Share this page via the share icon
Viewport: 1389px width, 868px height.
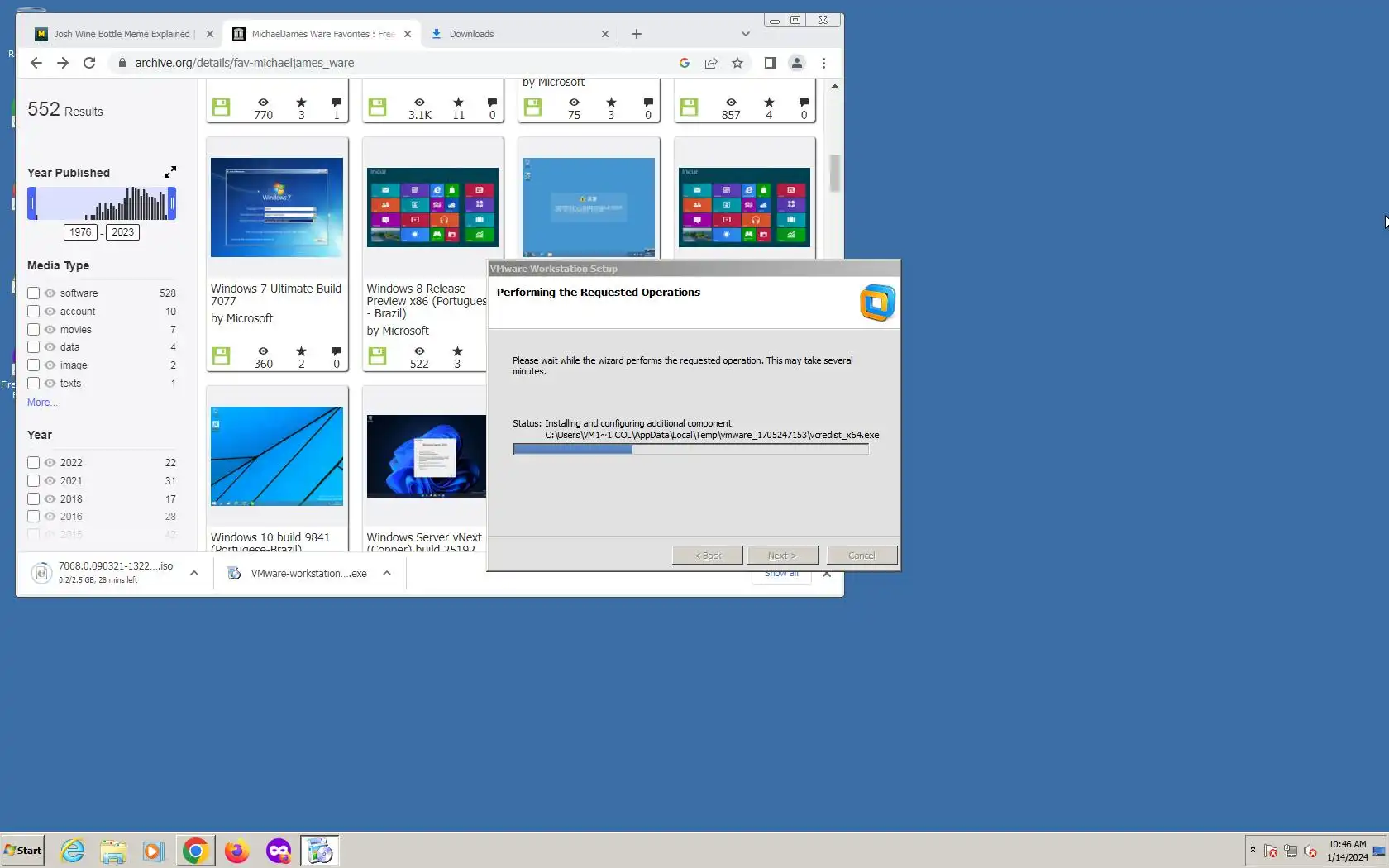click(x=711, y=63)
